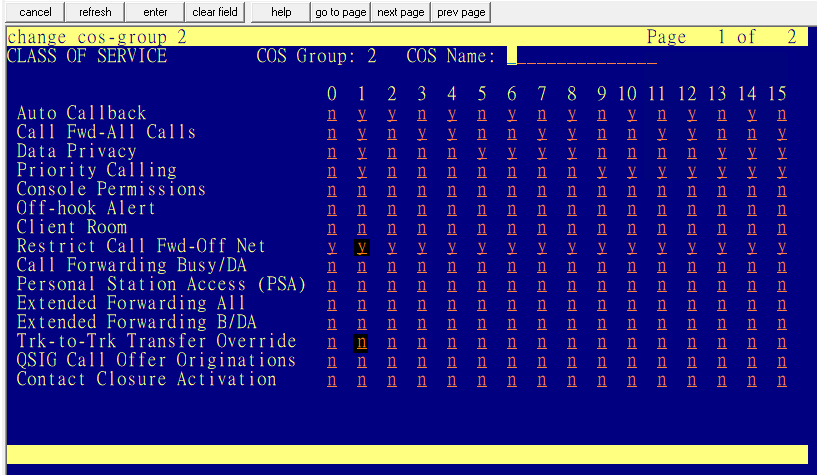Click the 'Trk-to-Trk Transfer Override' label
Screen dimensions: 817x475
(x=156, y=341)
